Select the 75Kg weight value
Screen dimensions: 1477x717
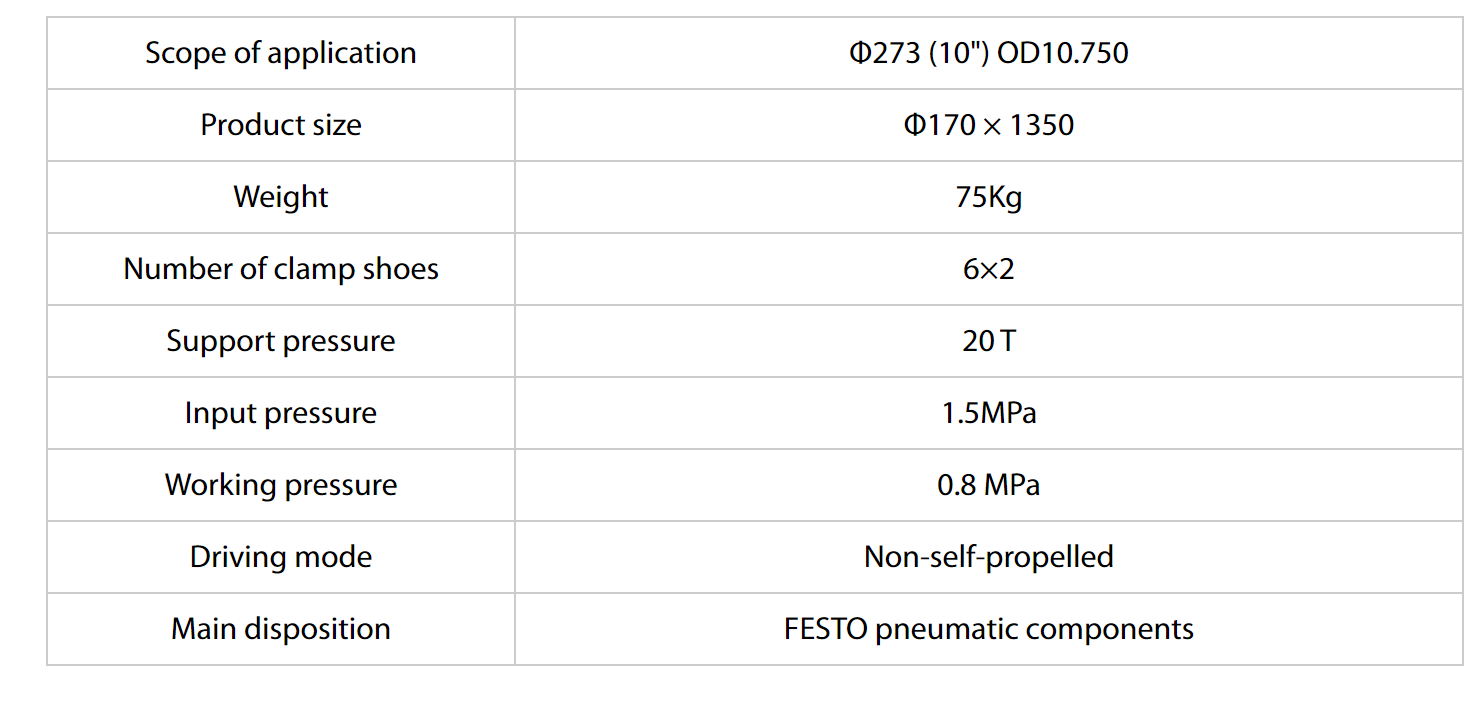click(x=989, y=197)
